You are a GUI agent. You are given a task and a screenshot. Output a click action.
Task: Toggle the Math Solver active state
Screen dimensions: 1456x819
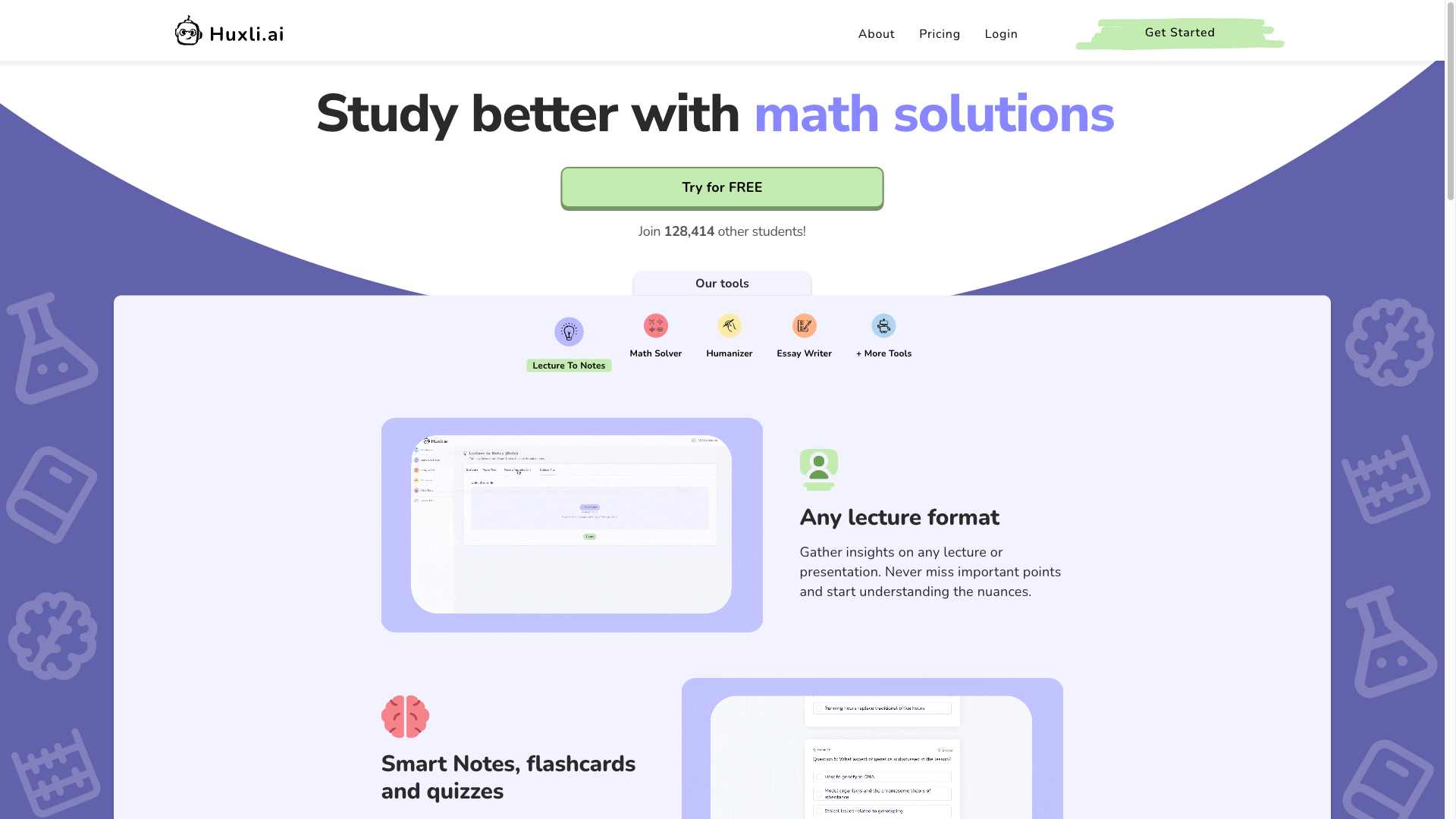pyautogui.click(x=655, y=335)
